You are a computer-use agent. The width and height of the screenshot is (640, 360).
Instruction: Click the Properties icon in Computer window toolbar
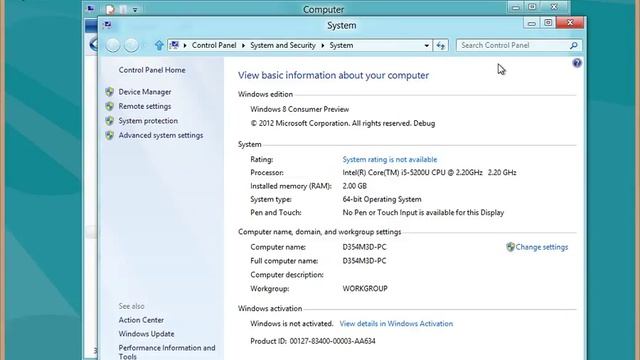pos(110,9)
